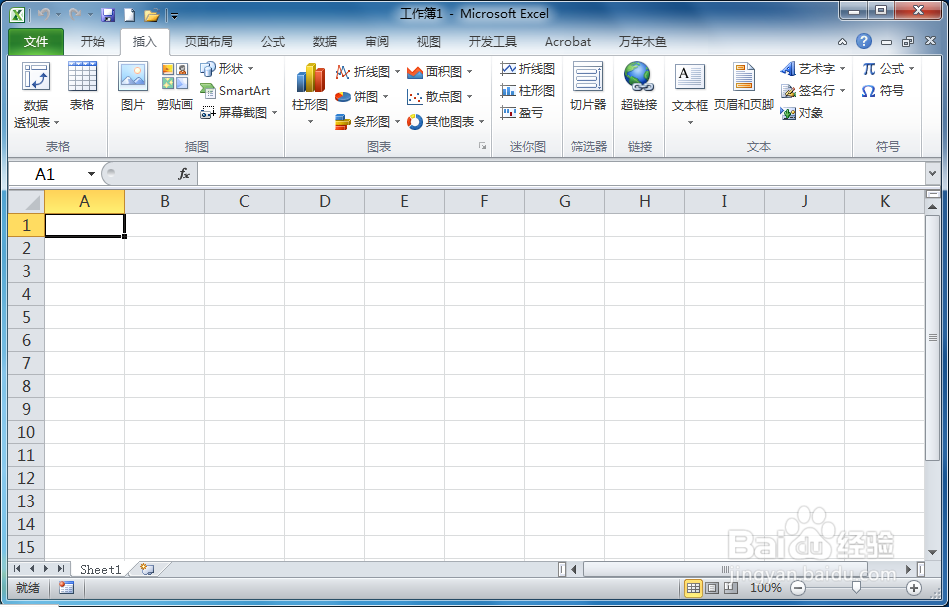Insert a column chart (柱形图)
The height and width of the screenshot is (607, 949).
pyautogui.click(x=310, y=93)
